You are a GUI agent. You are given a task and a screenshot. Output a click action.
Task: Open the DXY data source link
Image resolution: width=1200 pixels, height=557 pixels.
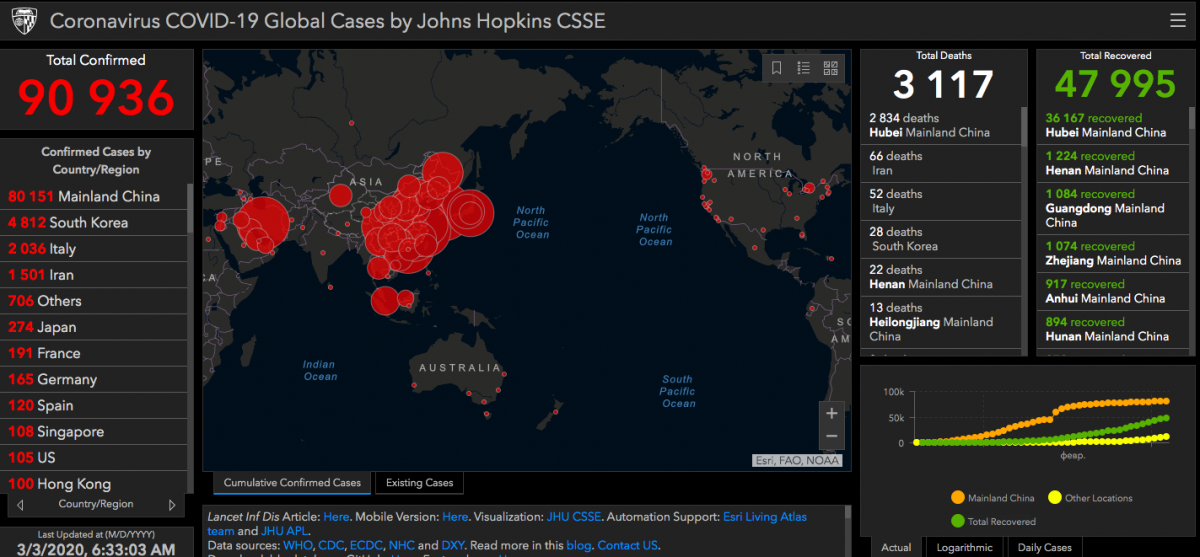pos(453,546)
